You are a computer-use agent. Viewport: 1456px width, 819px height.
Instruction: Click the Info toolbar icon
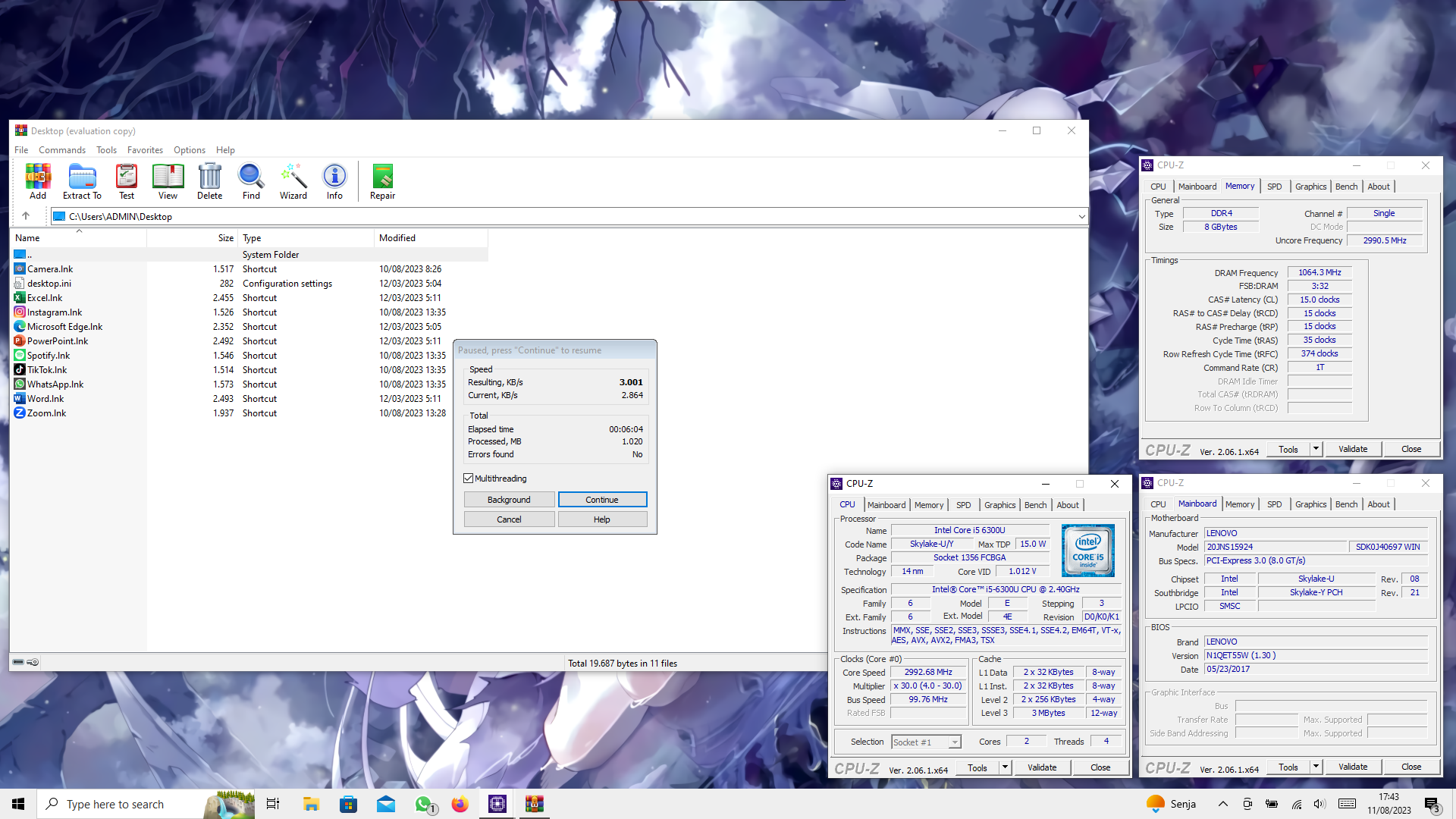pyautogui.click(x=334, y=181)
